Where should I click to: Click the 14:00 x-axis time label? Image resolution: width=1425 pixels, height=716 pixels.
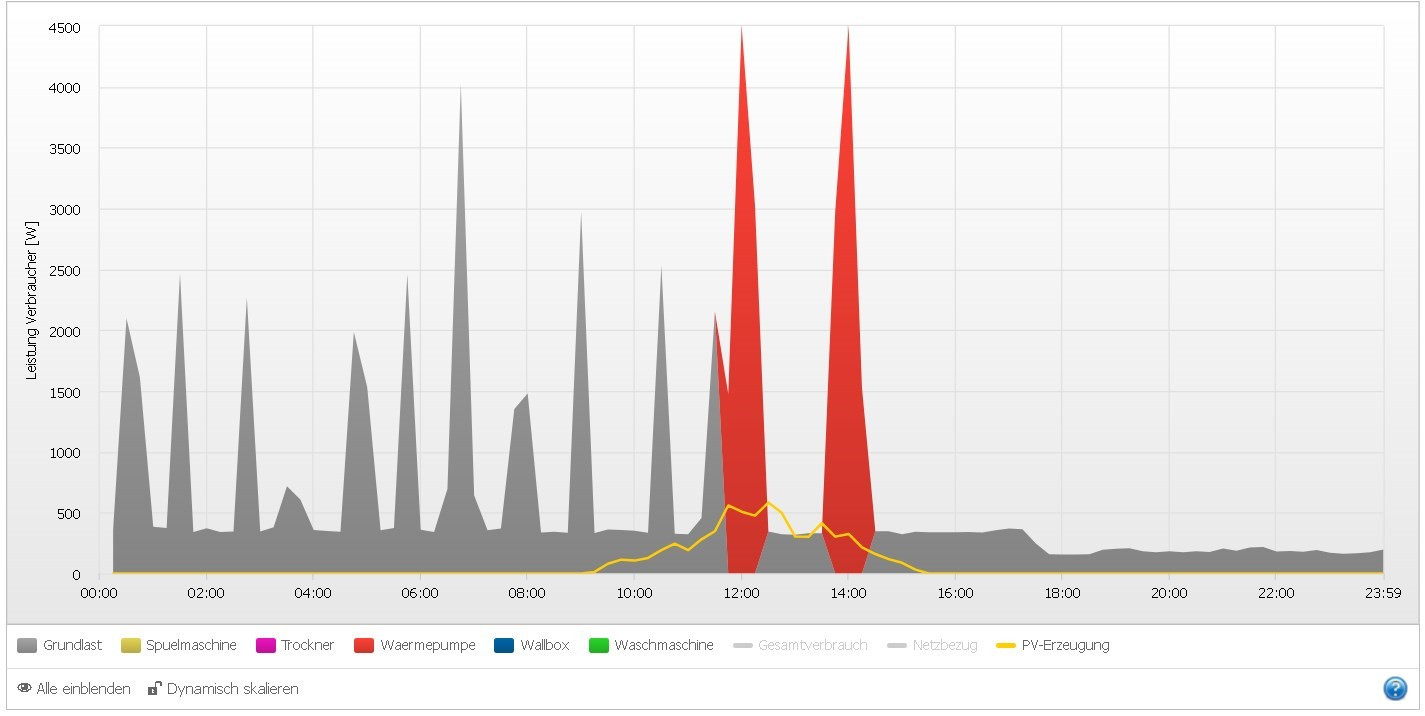(848, 593)
